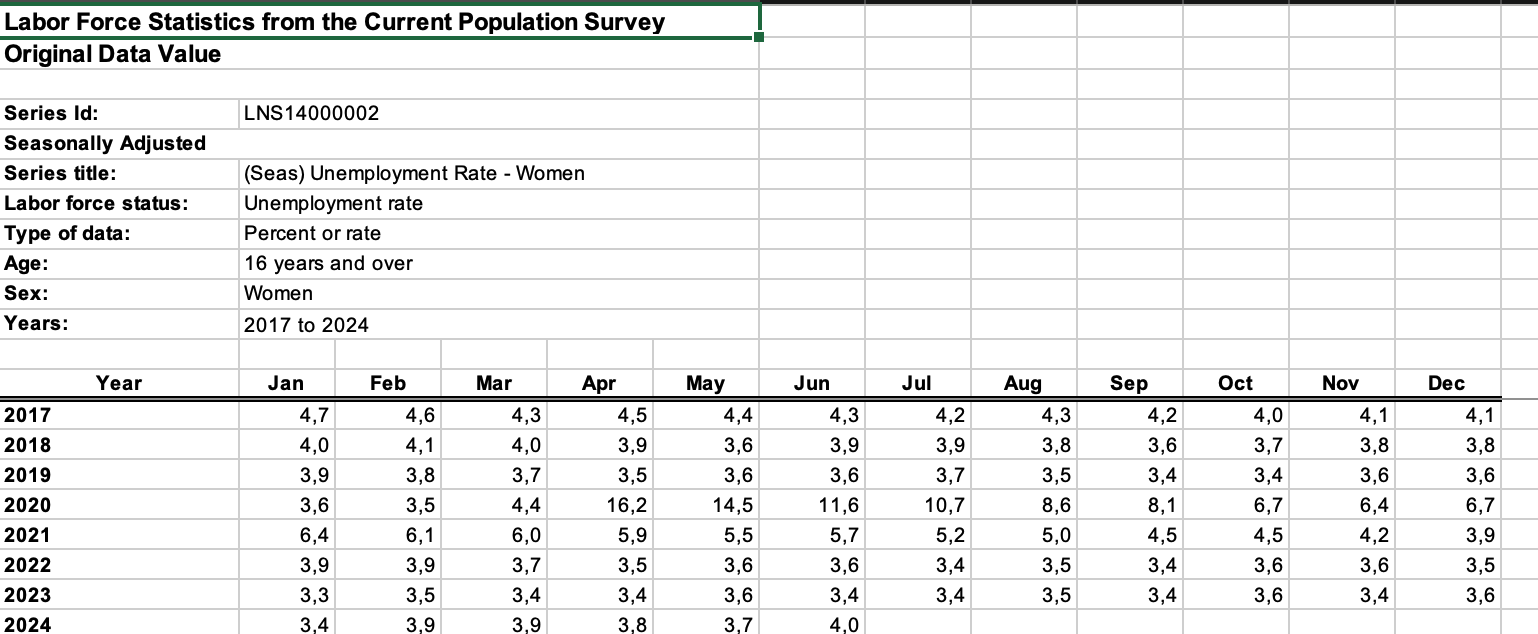1538x634 pixels.
Task: Click the "Percent or rate" cell
Action: [x=312, y=233]
